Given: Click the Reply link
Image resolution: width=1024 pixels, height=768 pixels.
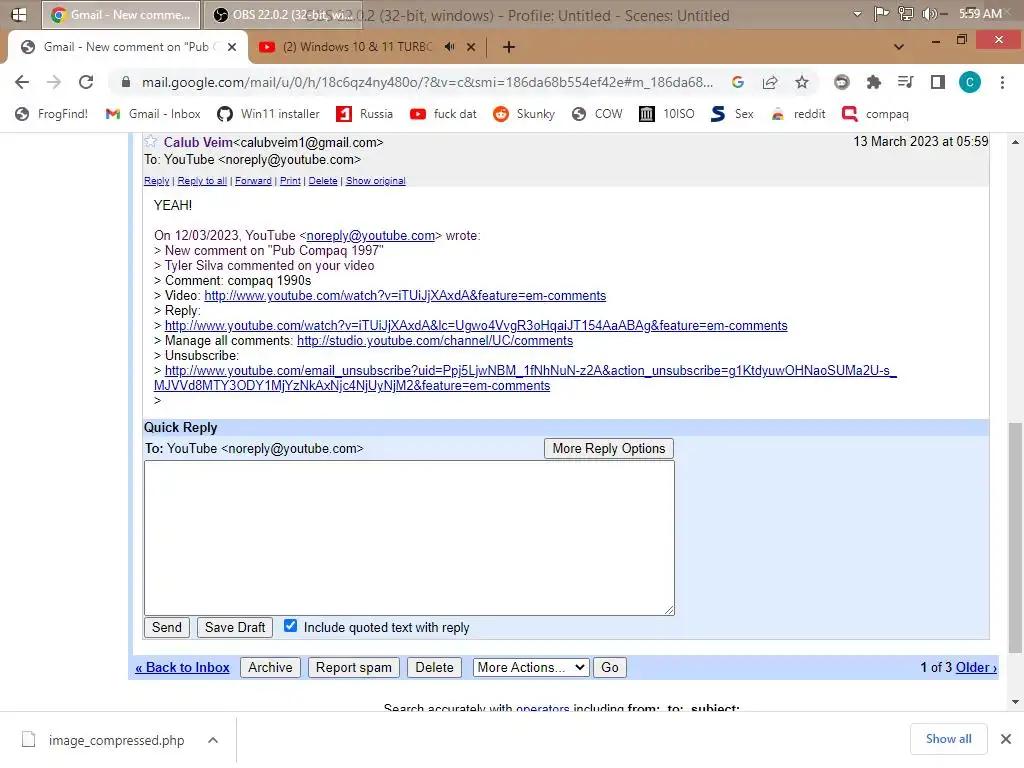Looking at the screenshot, I should [x=157, y=181].
